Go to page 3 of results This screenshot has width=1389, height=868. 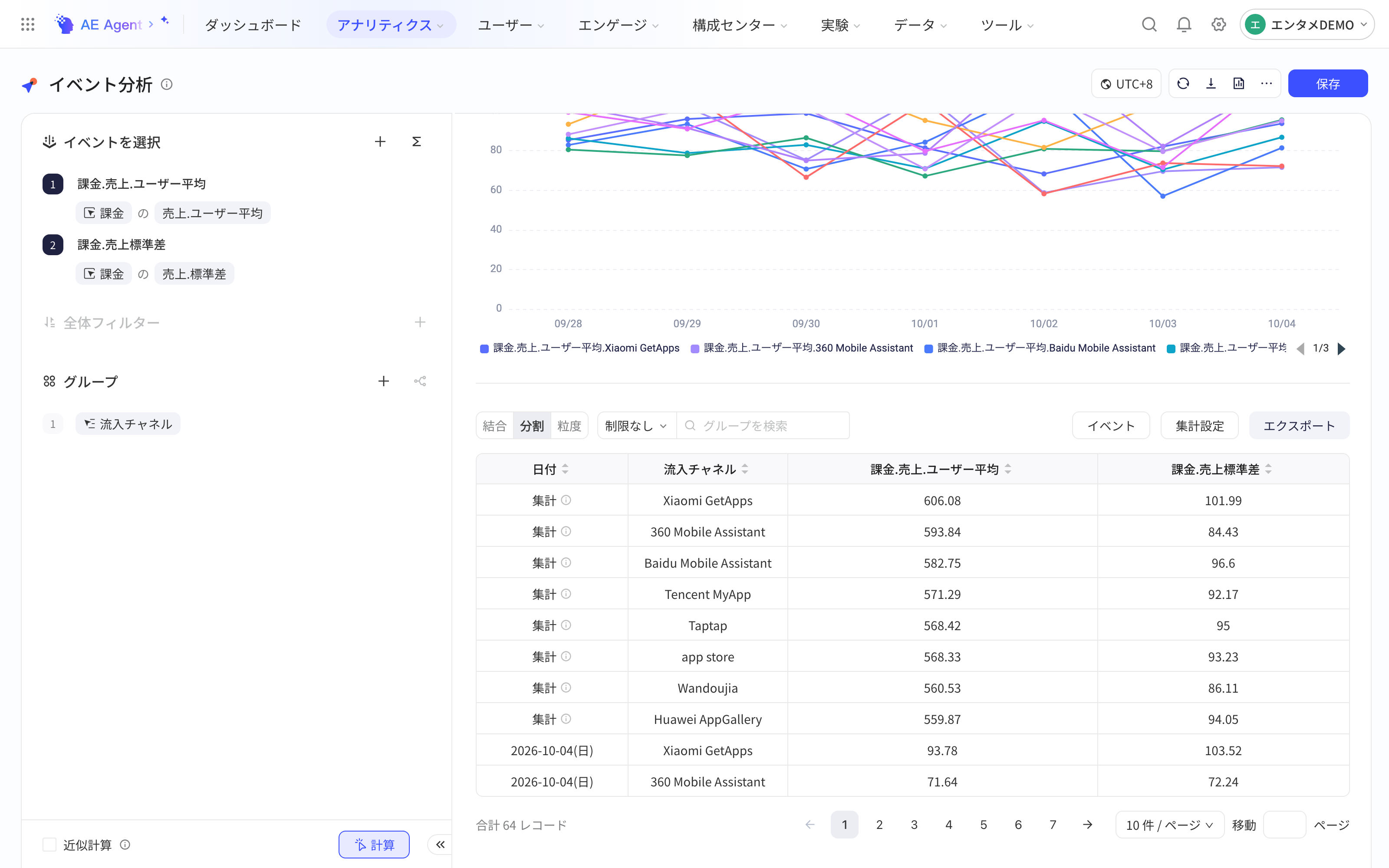click(x=914, y=825)
